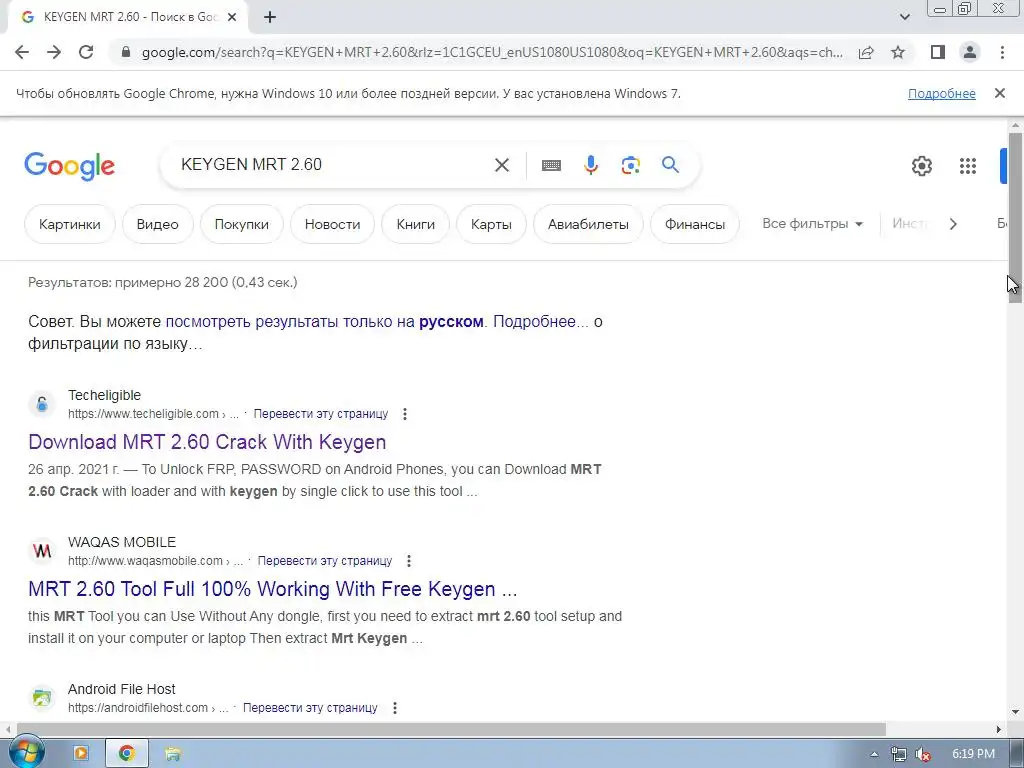Open the clock showing 6:19 PM
This screenshot has width=1024, height=768.
(973, 754)
